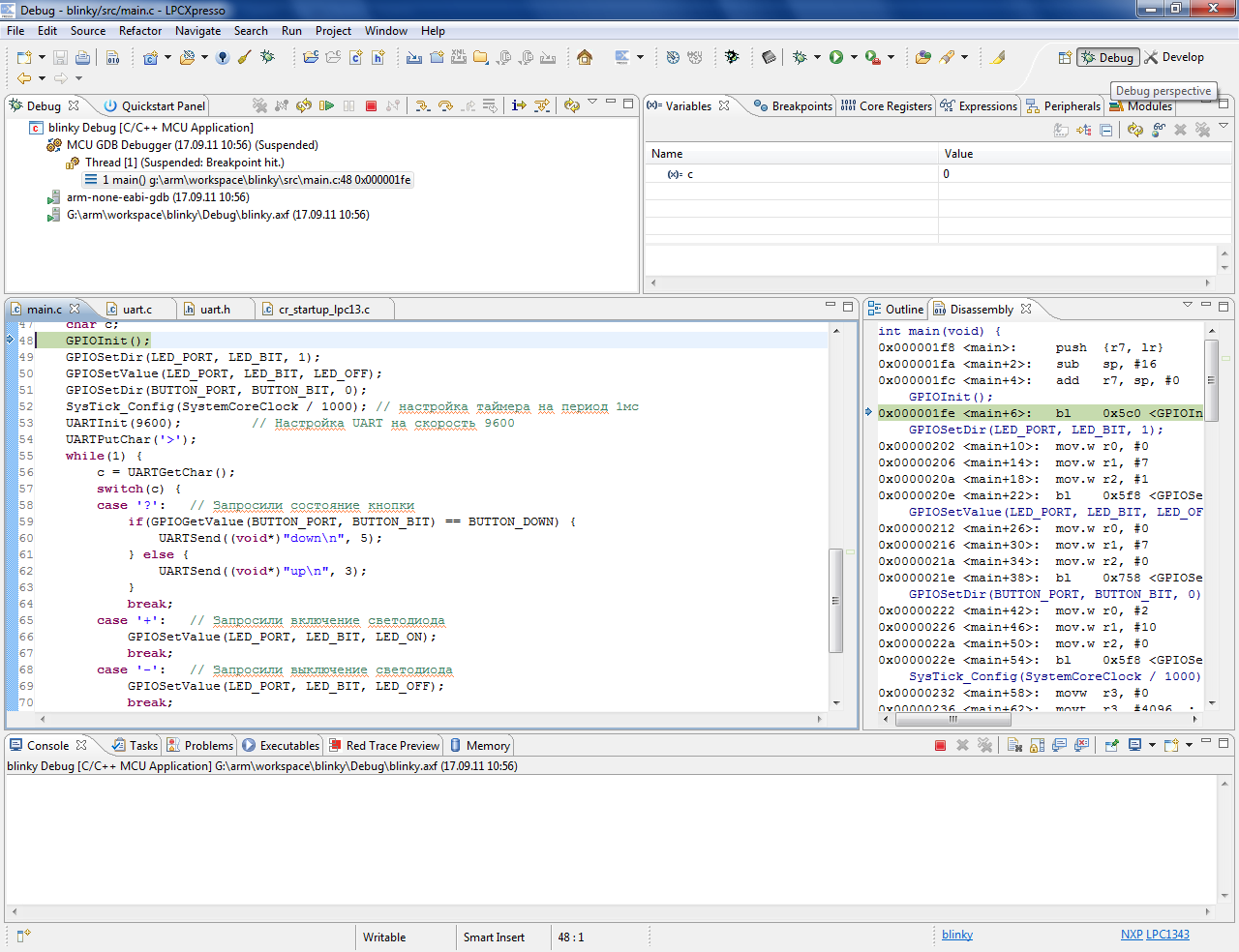Open the Debug launch dropdown arrow
Screen dimensions: 1239x952
tap(817, 57)
